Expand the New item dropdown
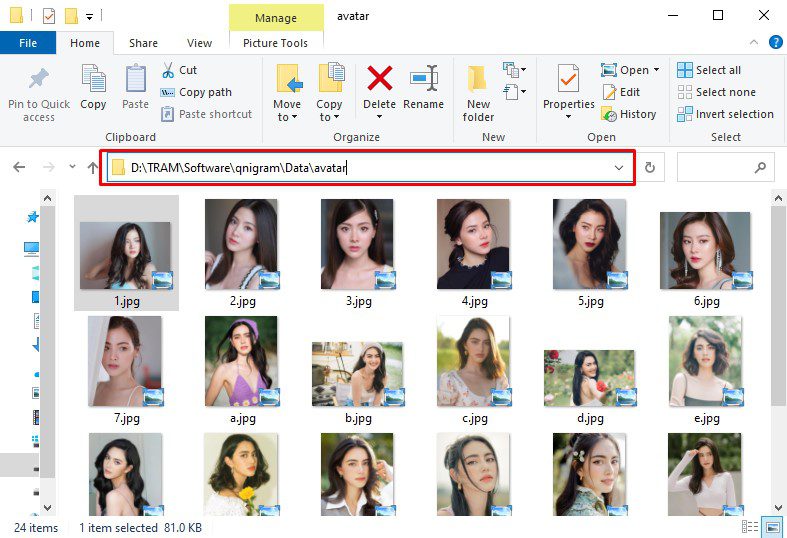The width and height of the screenshot is (787, 538). [514, 70]
